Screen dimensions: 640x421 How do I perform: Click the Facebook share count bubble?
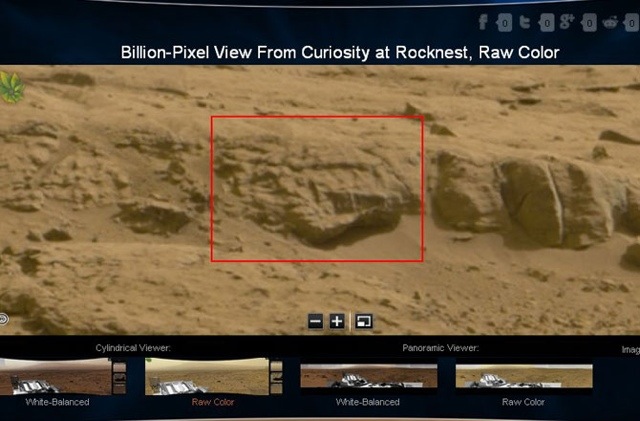pos(504,23)
